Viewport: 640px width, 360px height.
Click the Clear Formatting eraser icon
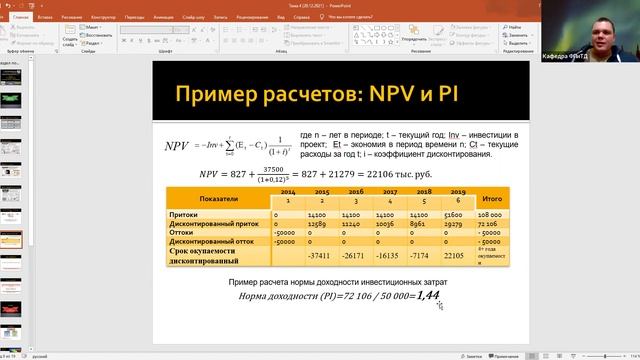pos(213,30)
